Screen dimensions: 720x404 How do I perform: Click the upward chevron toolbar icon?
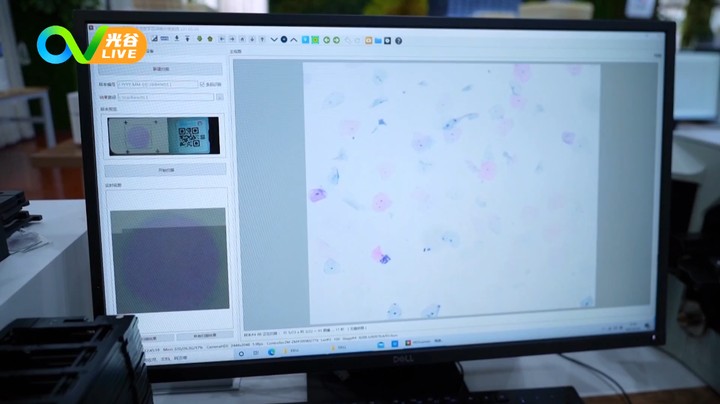[x=294, y=40]
